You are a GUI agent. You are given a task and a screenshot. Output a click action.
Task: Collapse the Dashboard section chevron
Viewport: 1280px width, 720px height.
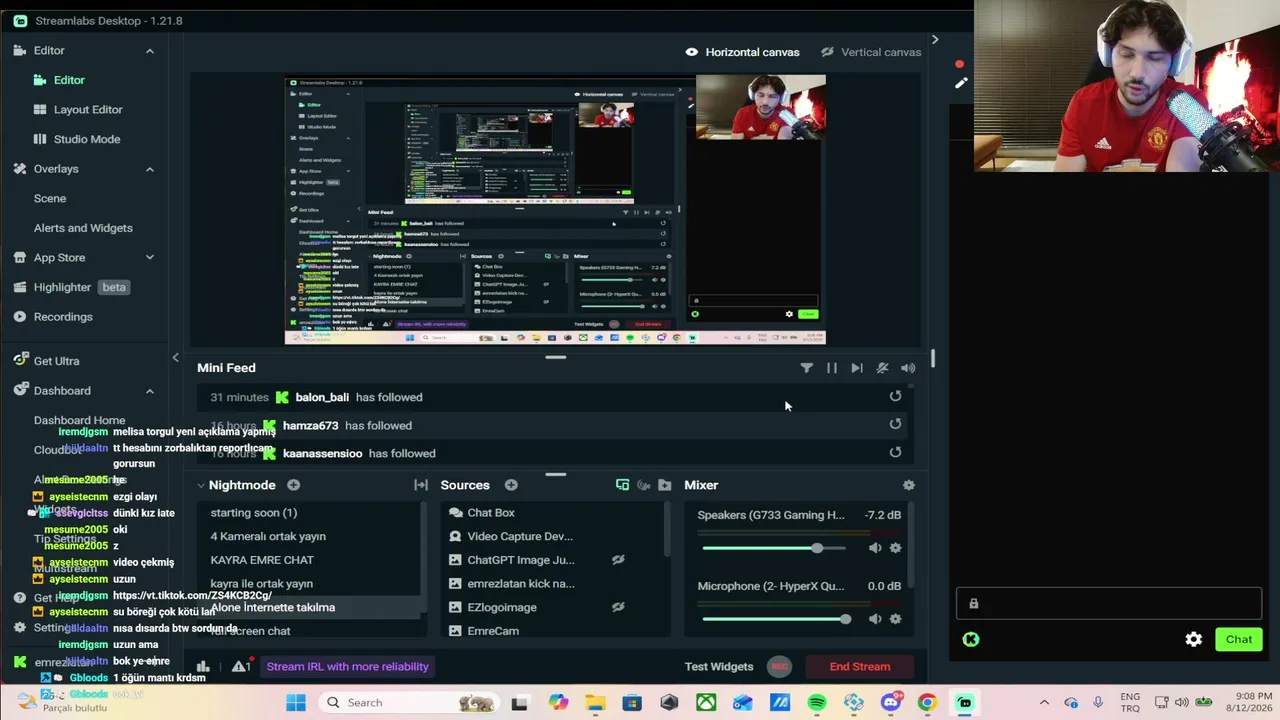pos(150,391)
